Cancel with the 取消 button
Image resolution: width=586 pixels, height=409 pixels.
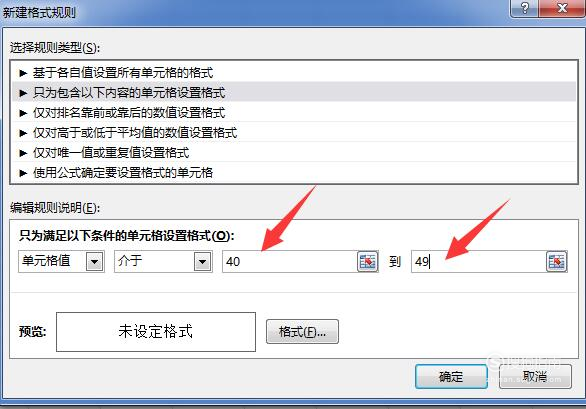[535, 376]
